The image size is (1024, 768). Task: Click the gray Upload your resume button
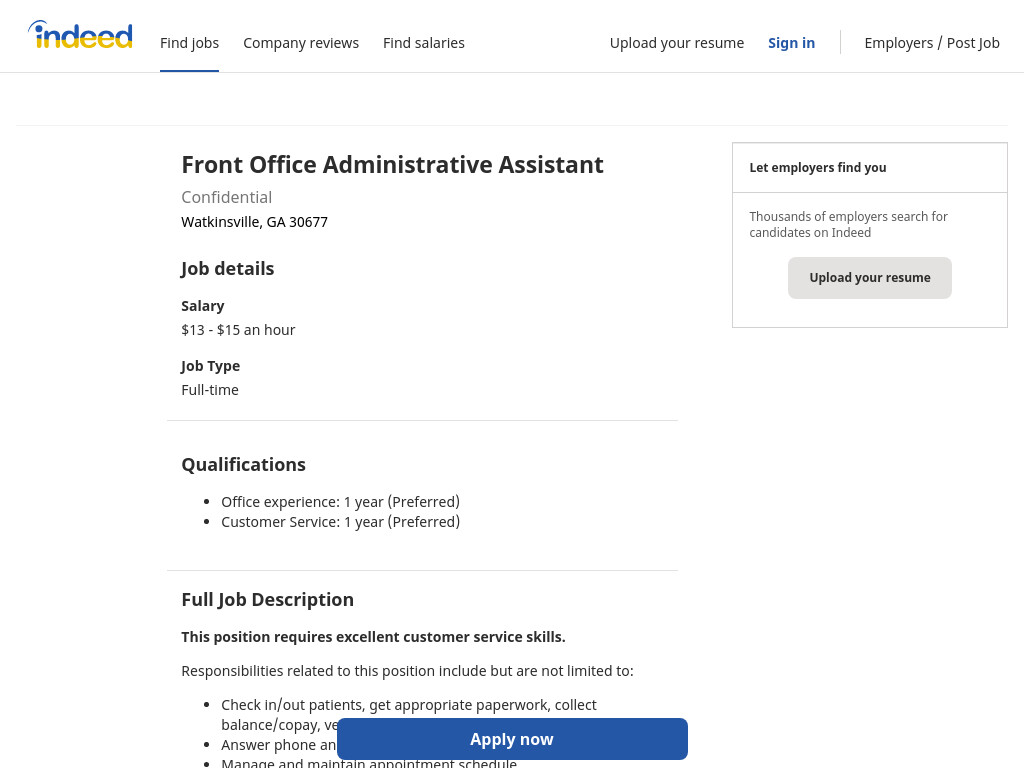pyautogui.click(x=870, y=278)
